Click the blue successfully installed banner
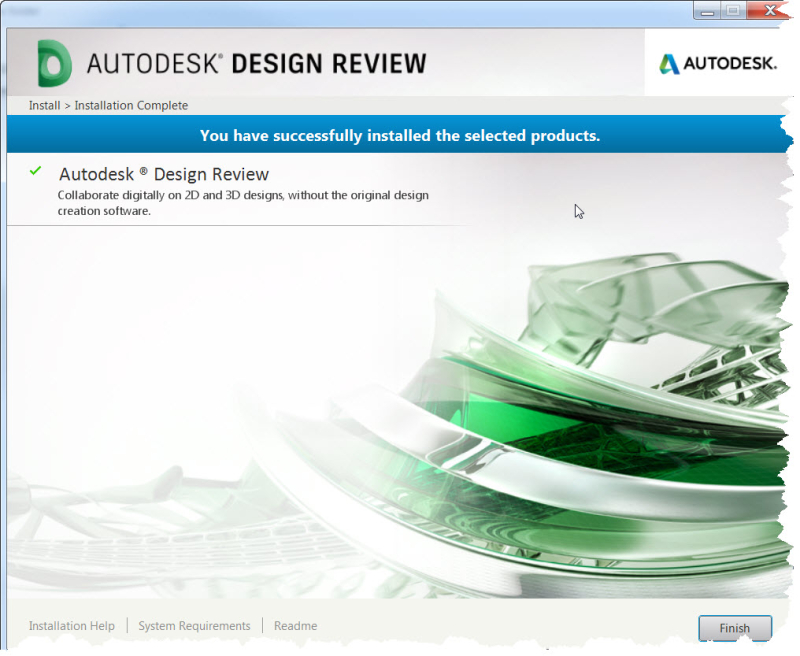 click(x=400, y=135)
